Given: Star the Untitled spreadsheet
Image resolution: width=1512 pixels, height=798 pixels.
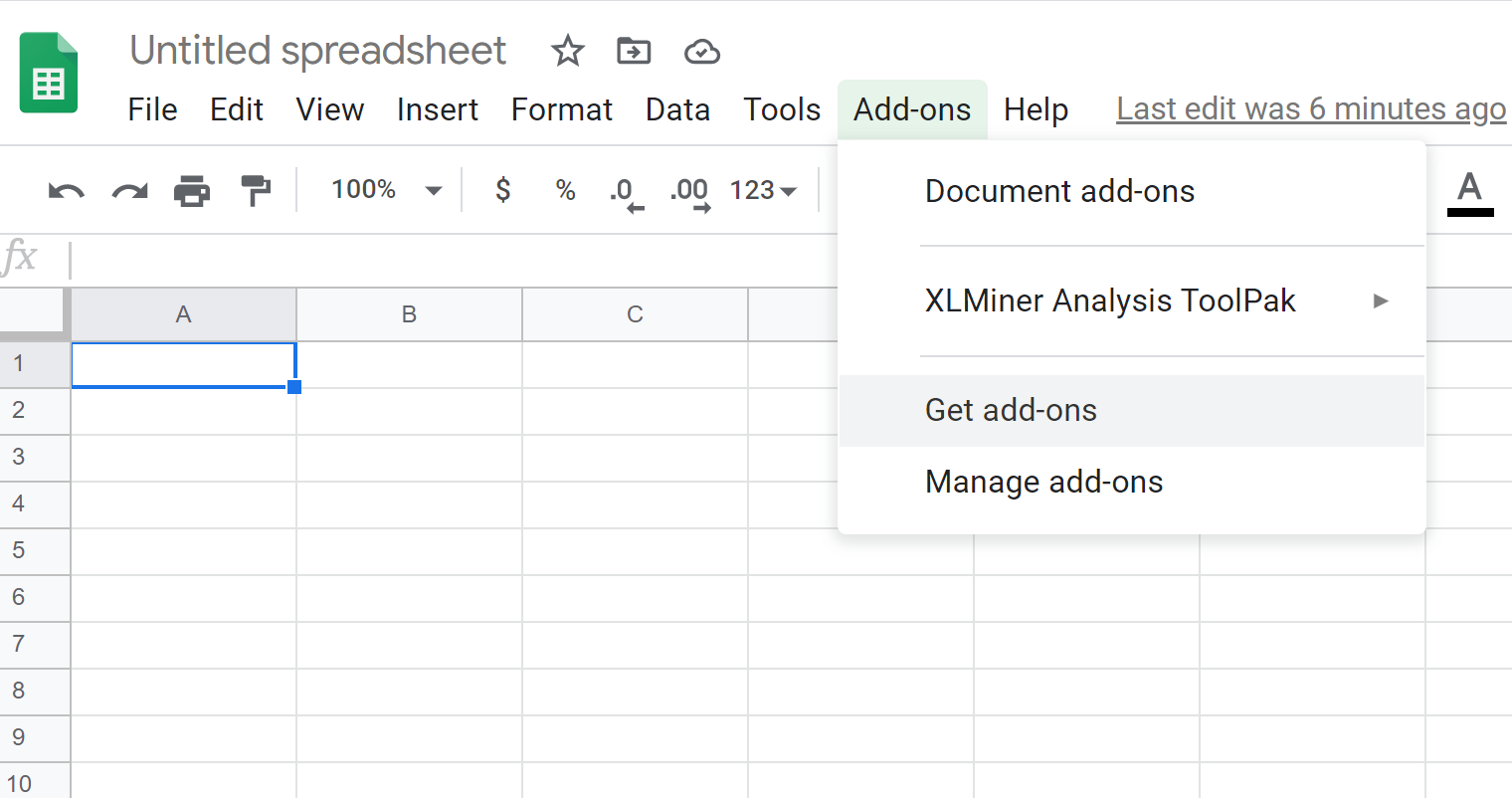Looking at the screenshot, I should (567, 51).
